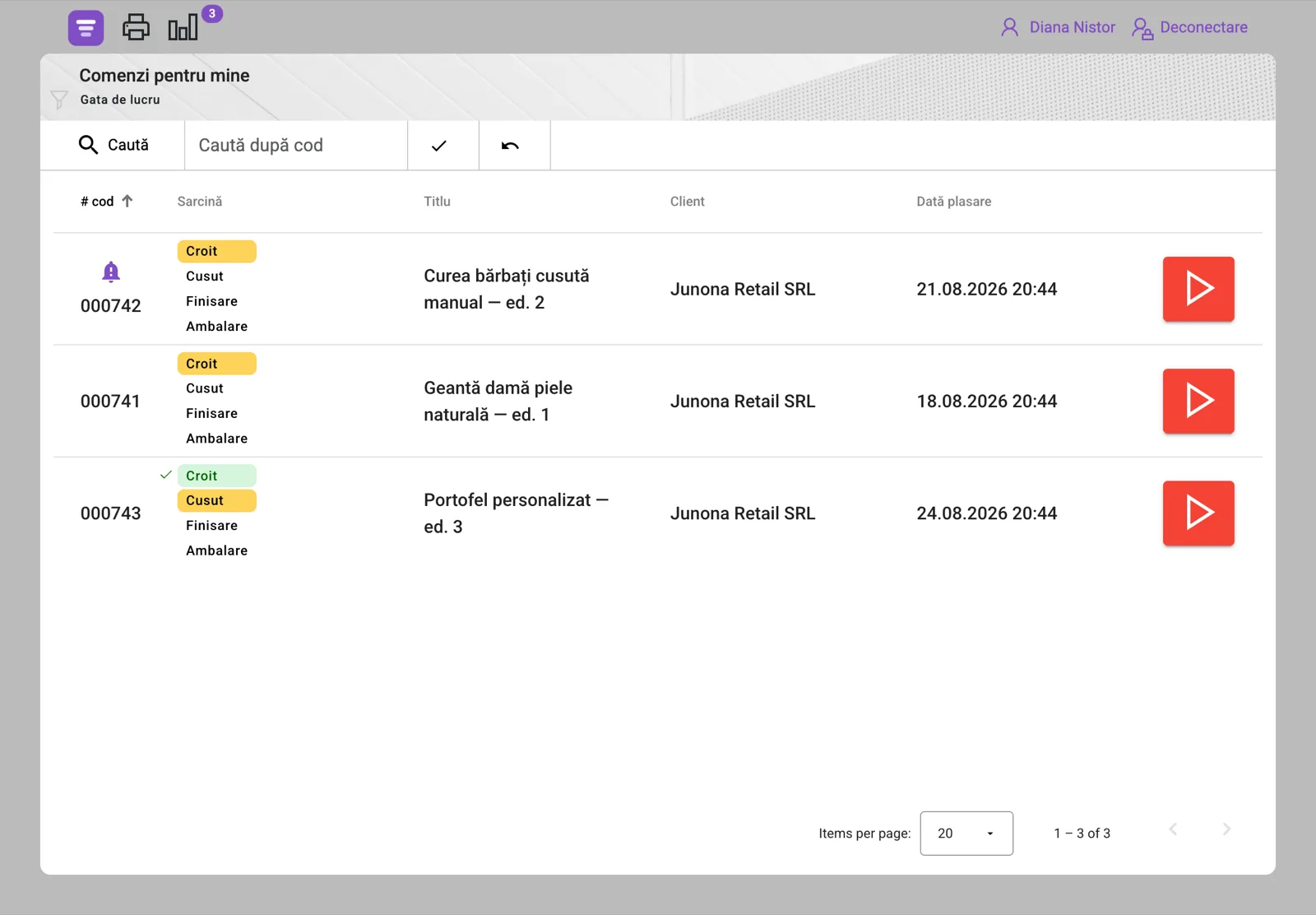Start order 000743 with play button

click(x=1198, y=513)
